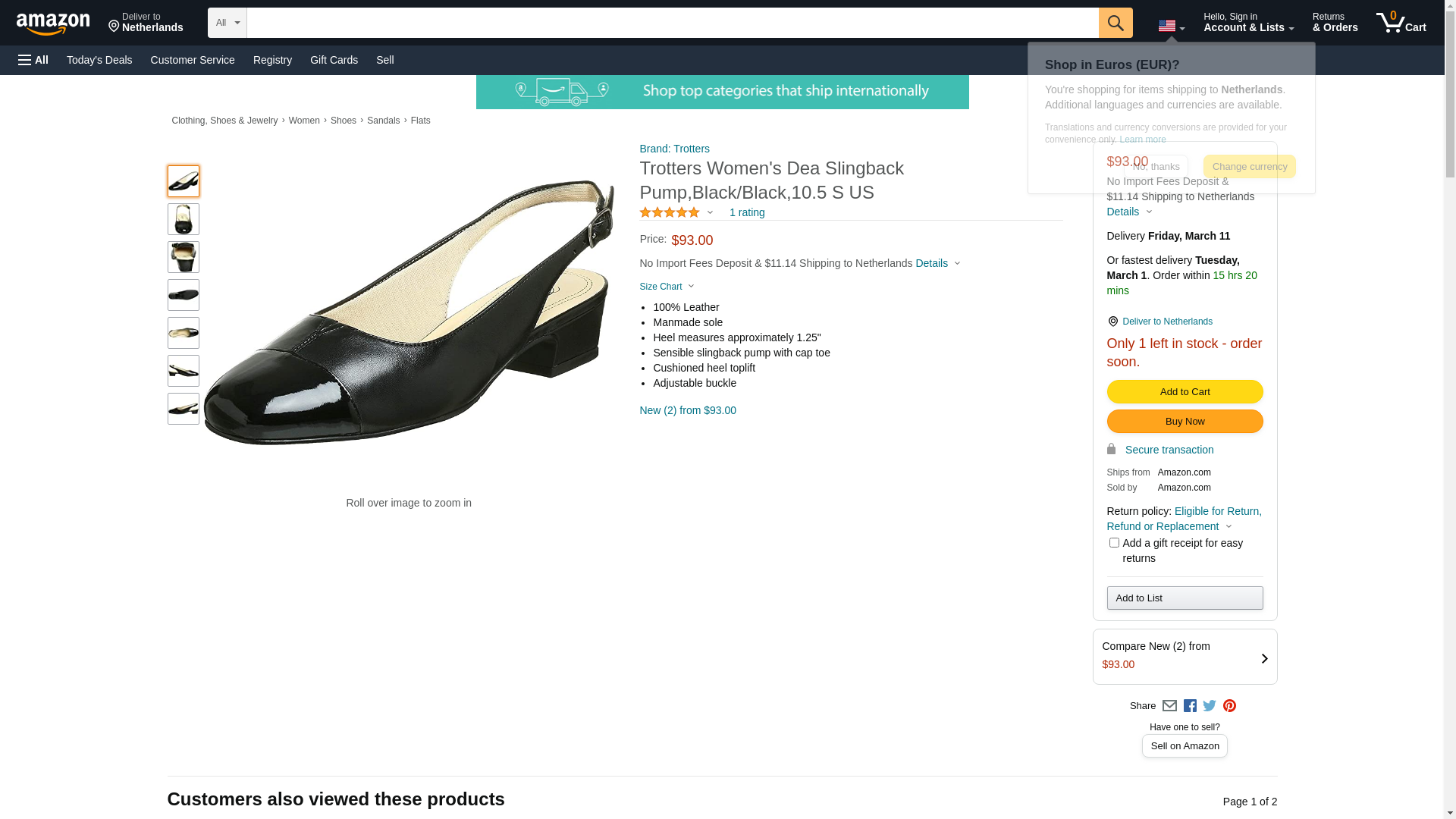Check the gift receipt checkbox
The image size is (1456, 819).
click(1114, 543)
